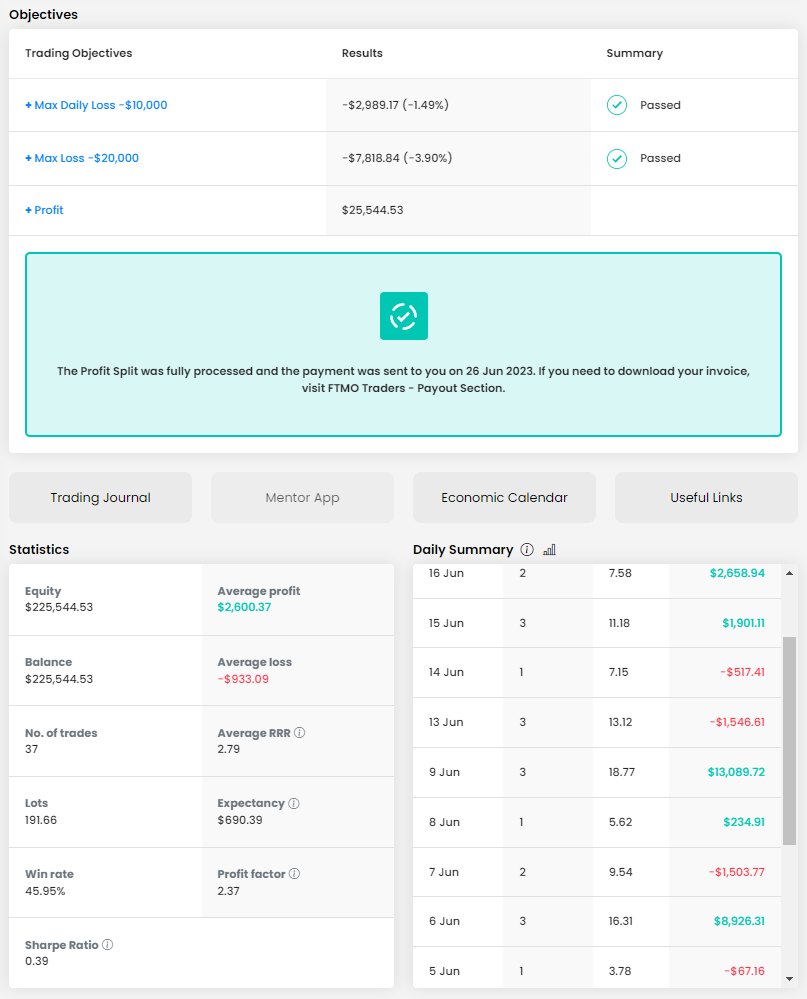This screenshot has width=807, height=999.
Task: Select the 13 Jun daily summary row
Action: 597,722
